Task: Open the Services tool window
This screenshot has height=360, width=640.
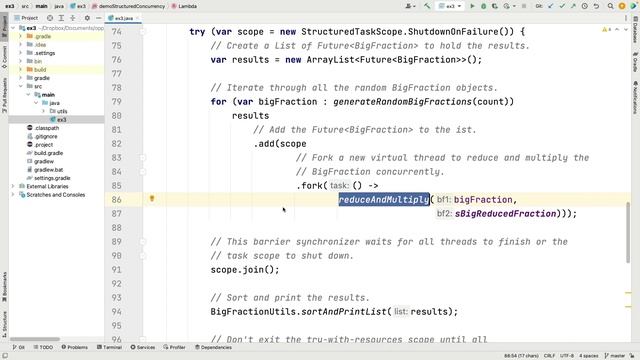Action: [143, 347]
